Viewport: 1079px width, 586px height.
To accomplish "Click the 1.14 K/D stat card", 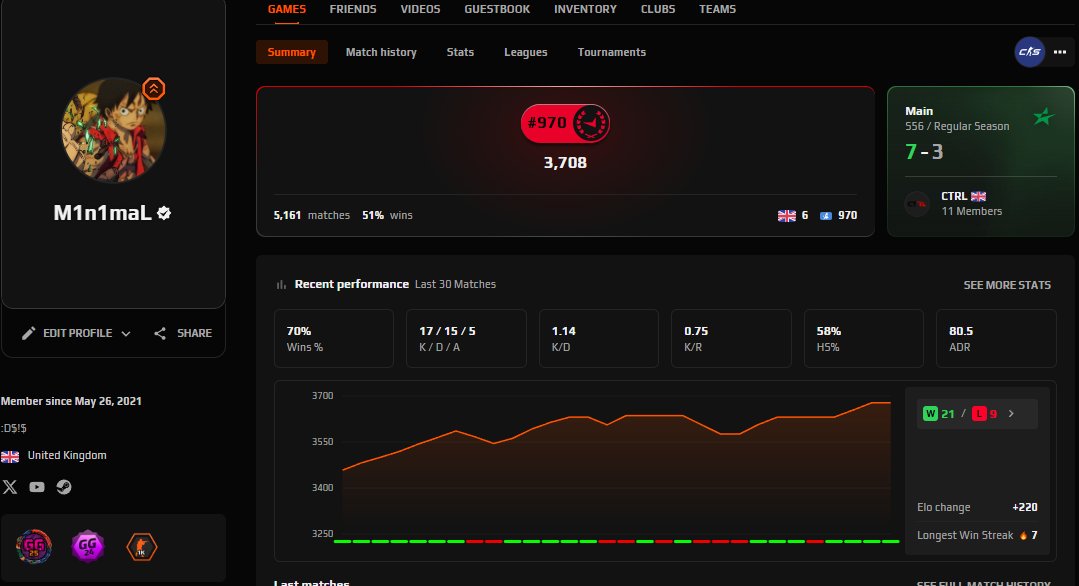I will coord(599,338).
